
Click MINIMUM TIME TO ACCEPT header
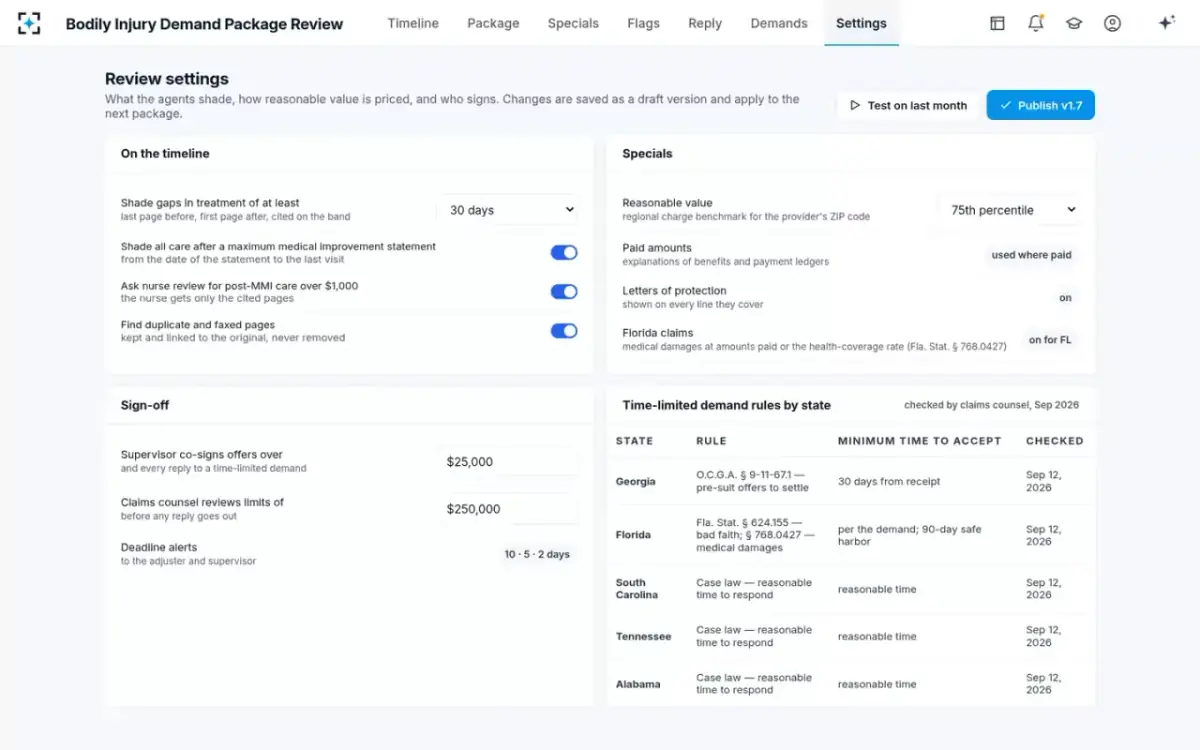coord(919,441)
